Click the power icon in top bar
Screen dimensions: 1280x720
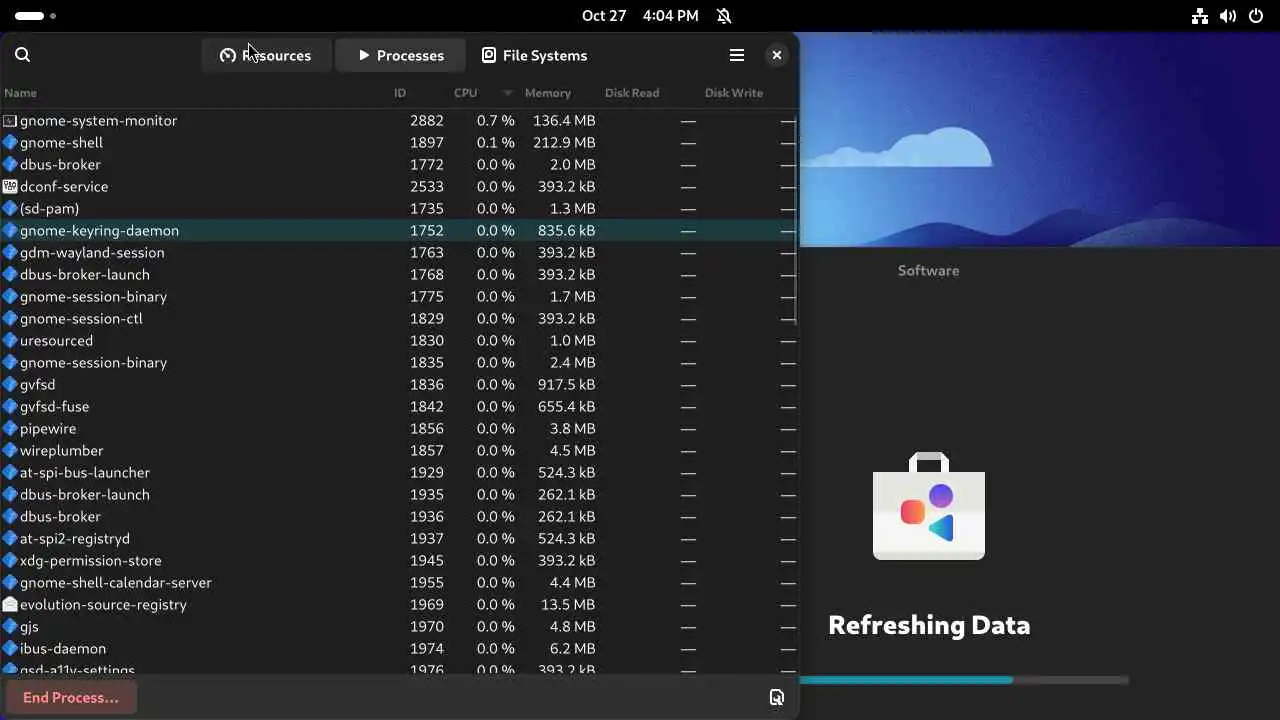pos(1256,16)
